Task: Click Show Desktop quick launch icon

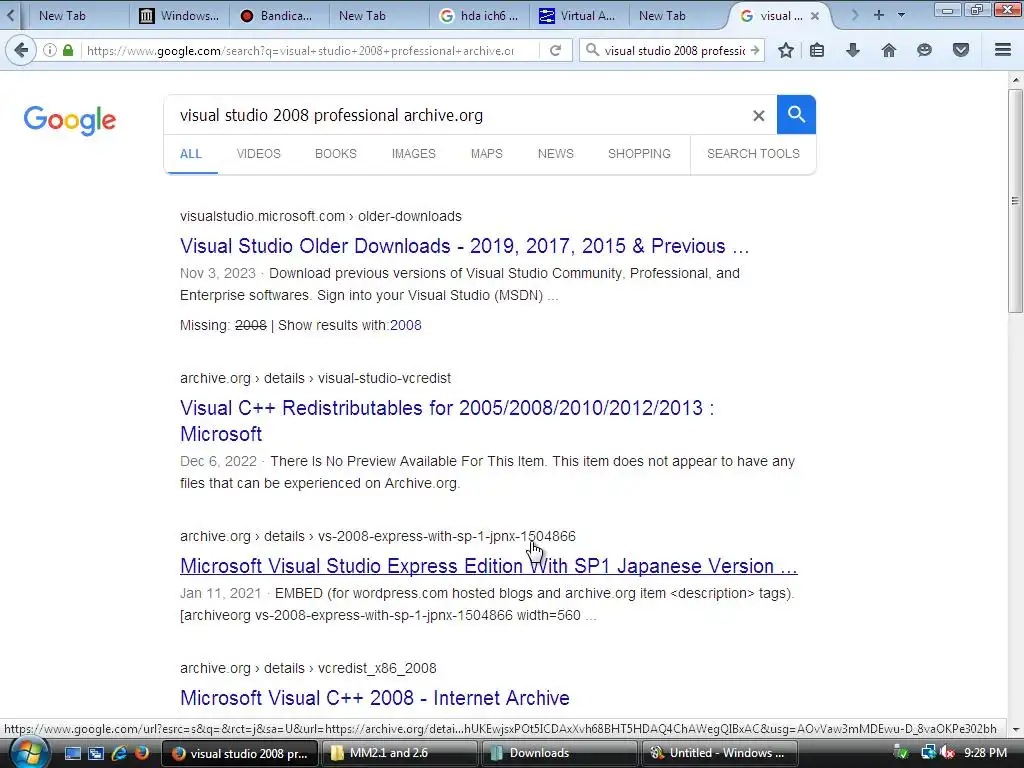Action: [x=73, y=753]
